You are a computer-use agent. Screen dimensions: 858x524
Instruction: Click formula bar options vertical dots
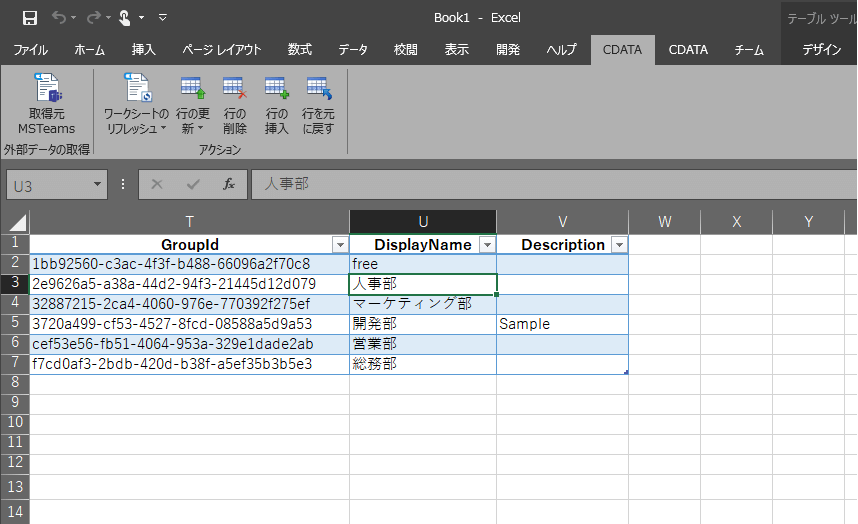click(x=123, y=184)
